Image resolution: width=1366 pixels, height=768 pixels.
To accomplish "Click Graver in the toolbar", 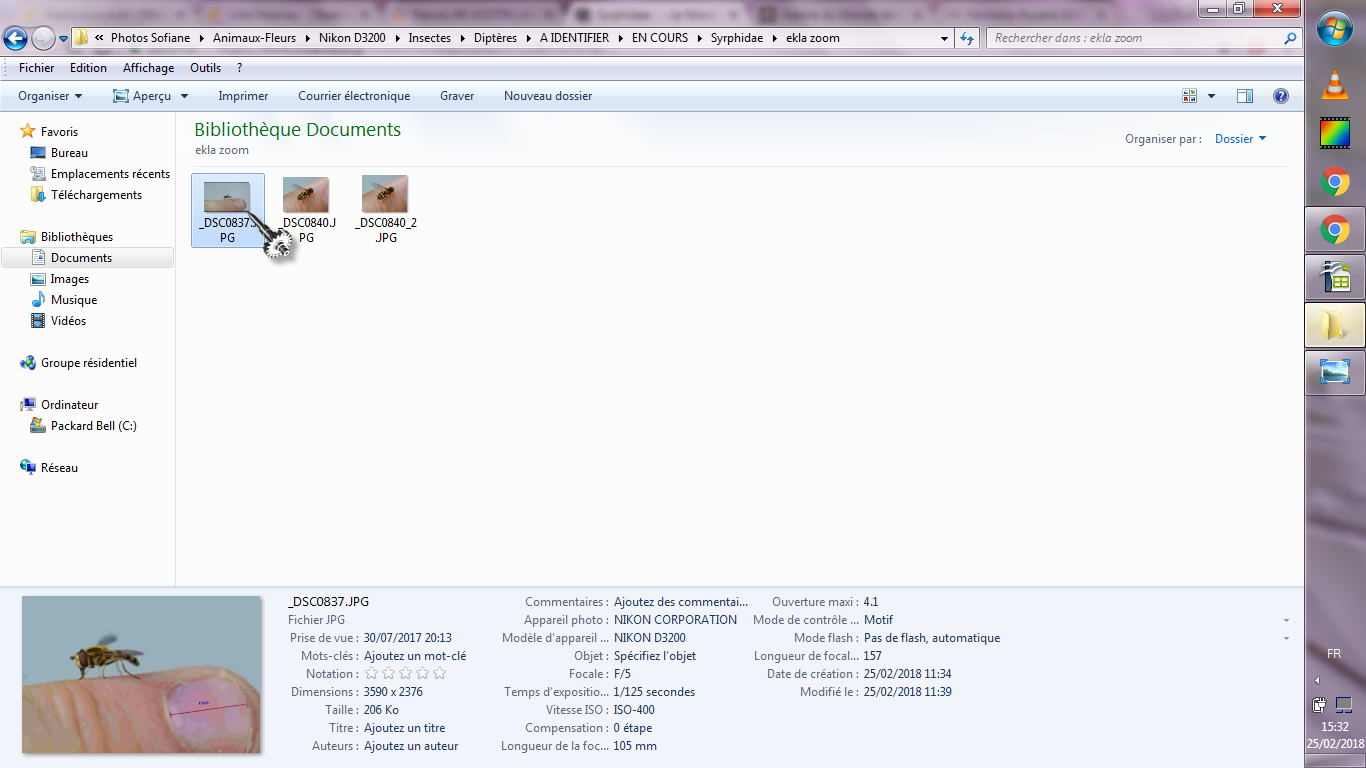I will pyautogui.click(x=457, y=96).
